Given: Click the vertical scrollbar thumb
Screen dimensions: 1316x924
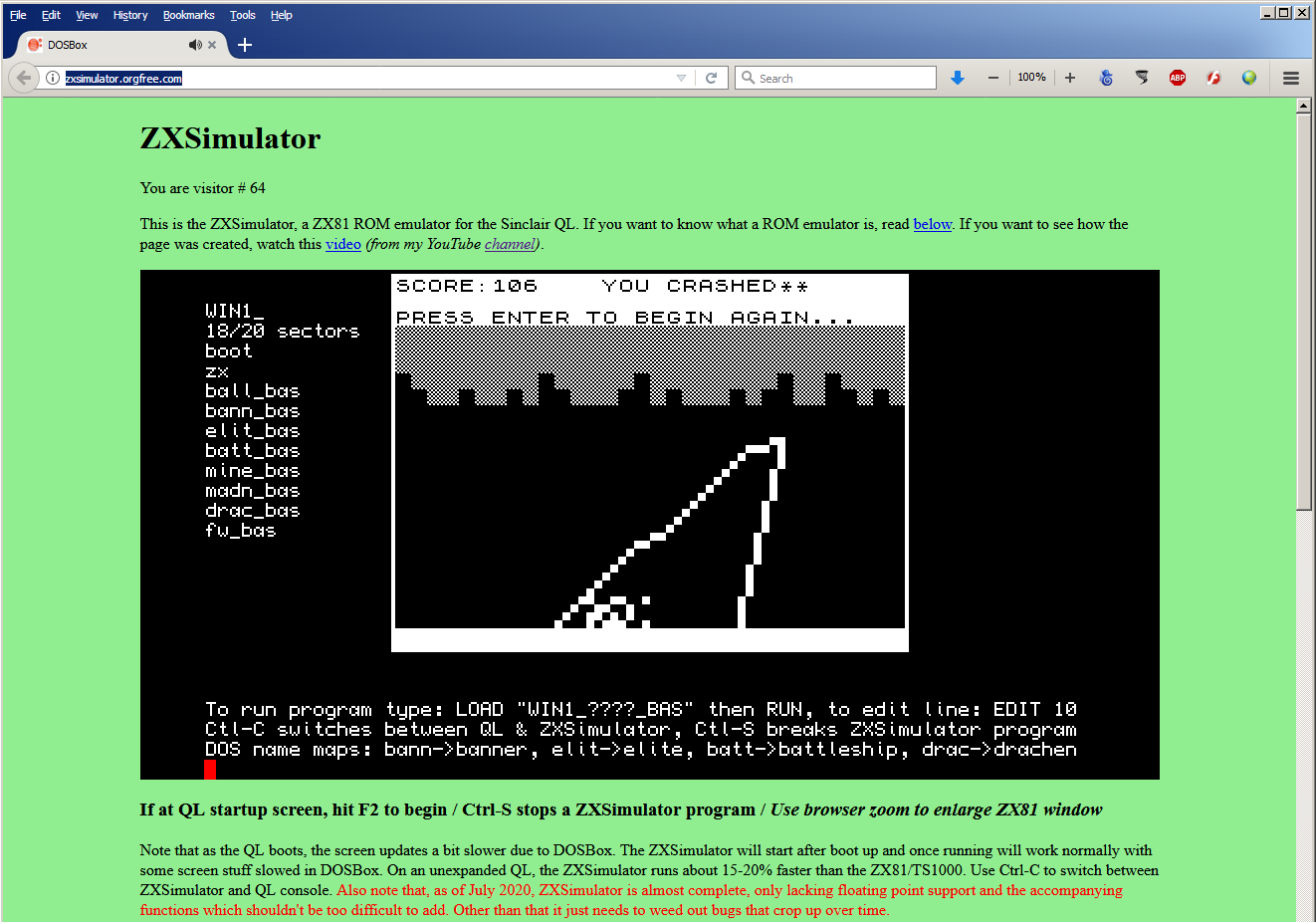Looking at the screenshot, I should click(1304, 312).
